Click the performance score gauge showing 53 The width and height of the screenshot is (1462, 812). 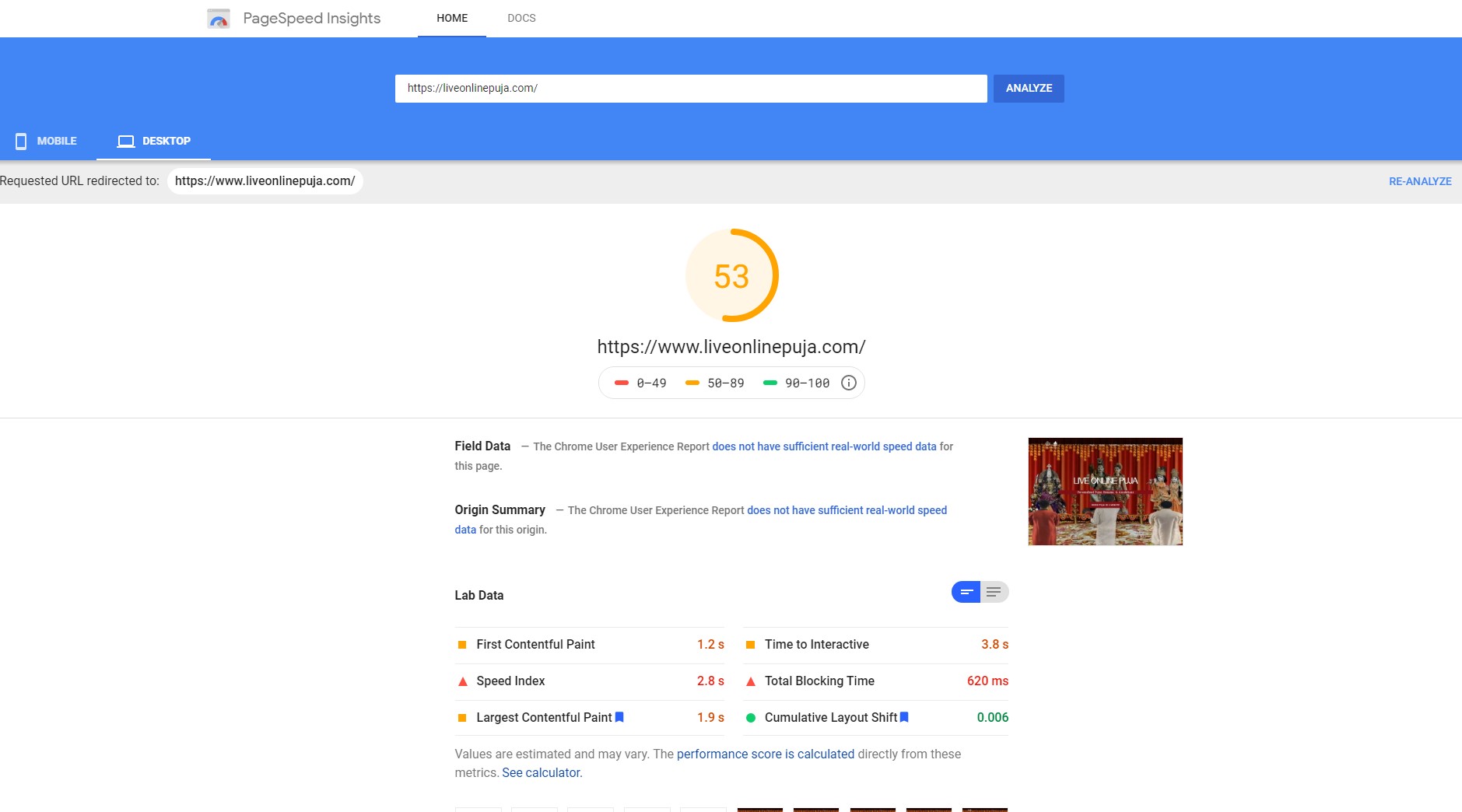coord(731,275)
